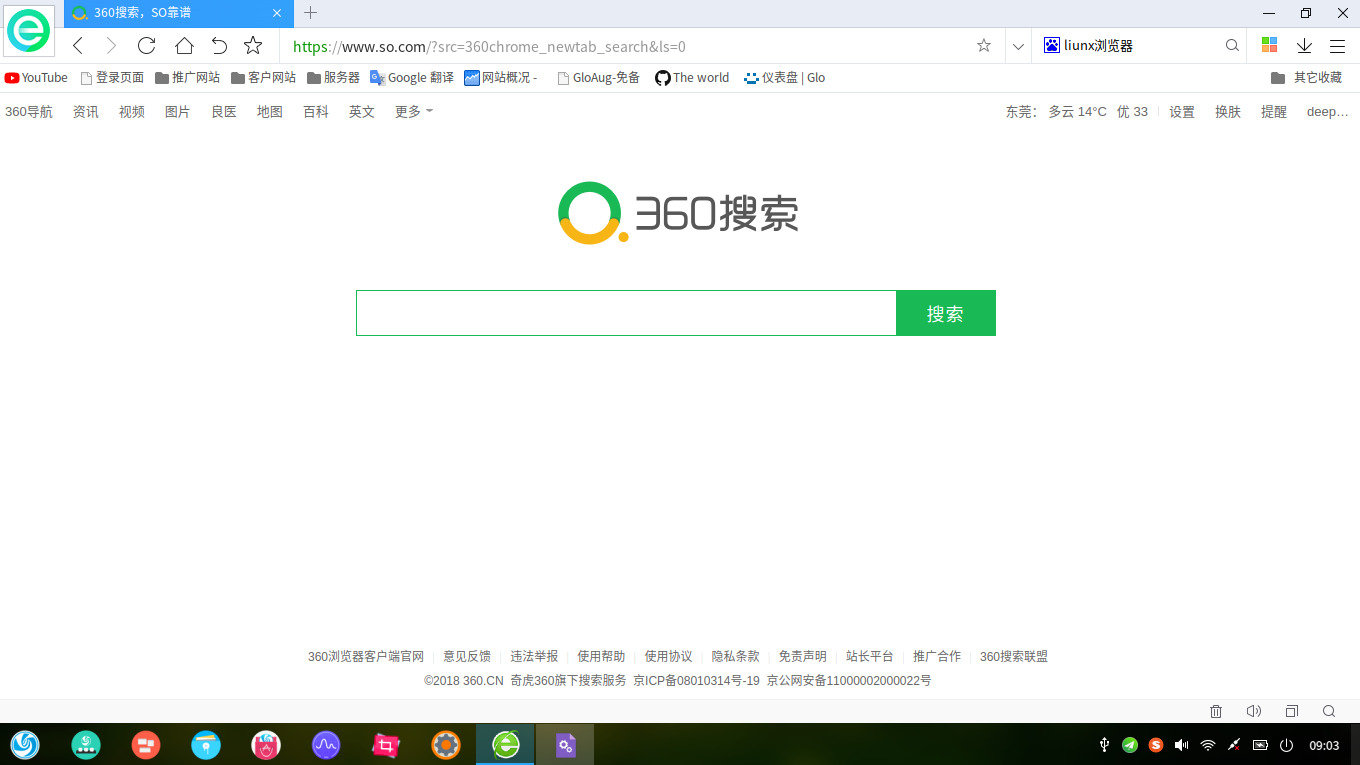Open the colorful apps grid icon
This screenshot has height=765, width=1360.
point(1269,46)
